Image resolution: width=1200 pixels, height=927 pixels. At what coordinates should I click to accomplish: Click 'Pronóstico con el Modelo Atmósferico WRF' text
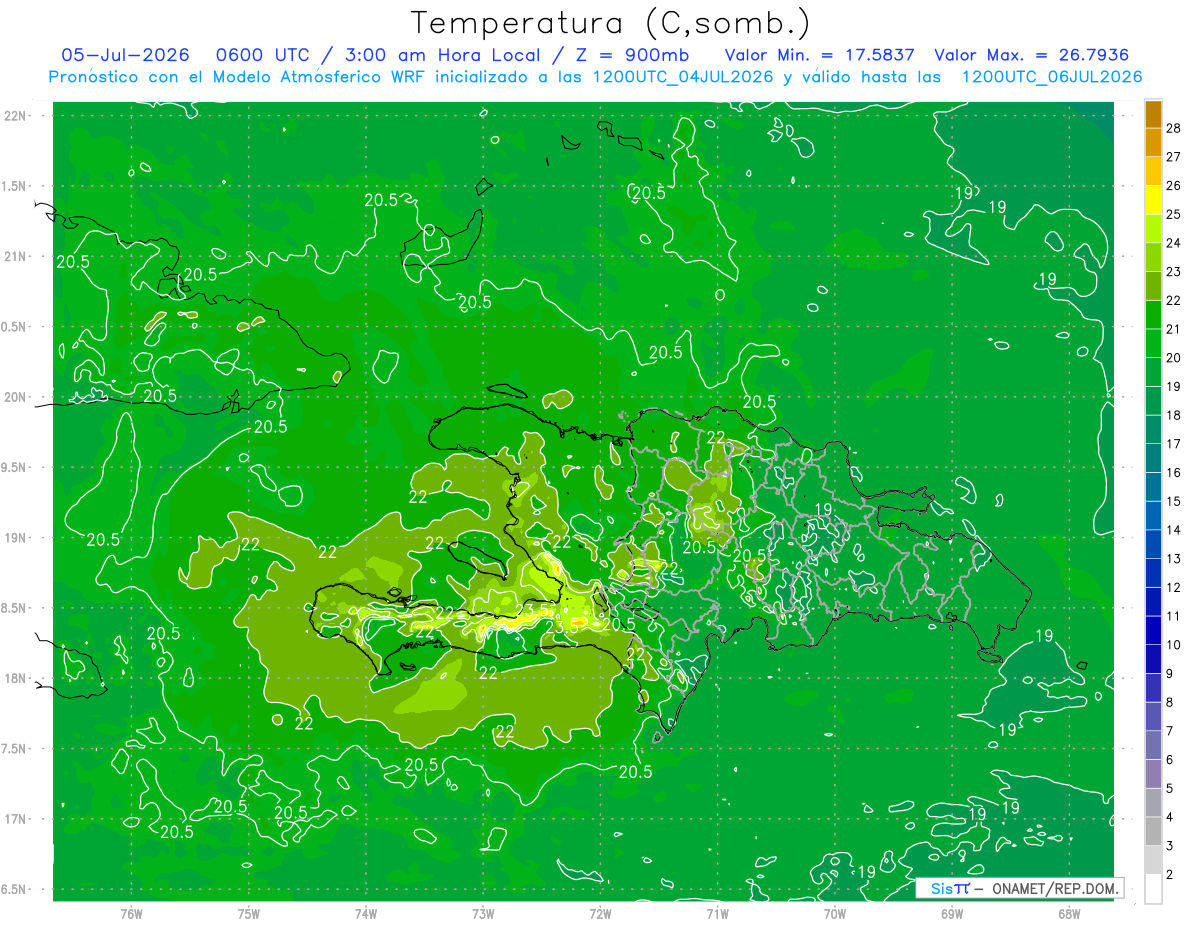tap(237, 77)
